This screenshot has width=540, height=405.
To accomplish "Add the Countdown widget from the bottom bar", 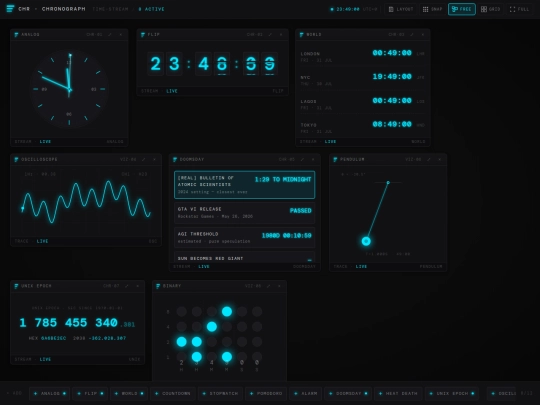I will (173, 393).
